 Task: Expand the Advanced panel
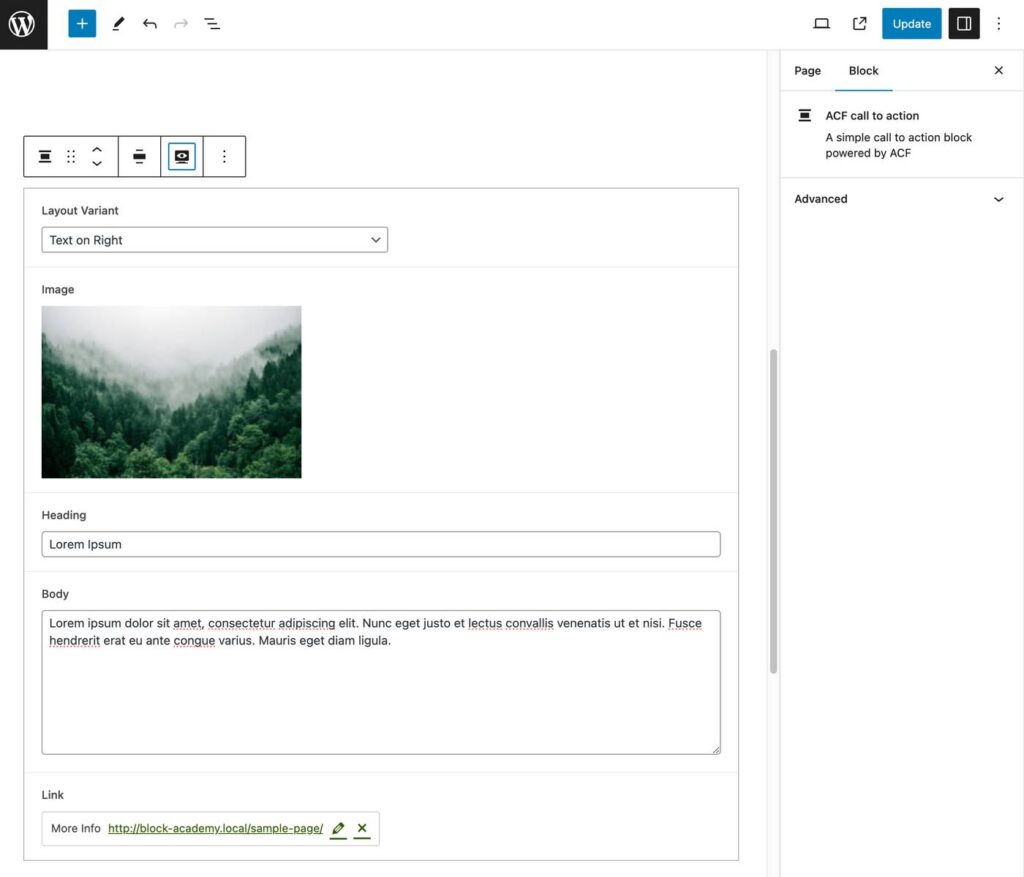(898, 199)
